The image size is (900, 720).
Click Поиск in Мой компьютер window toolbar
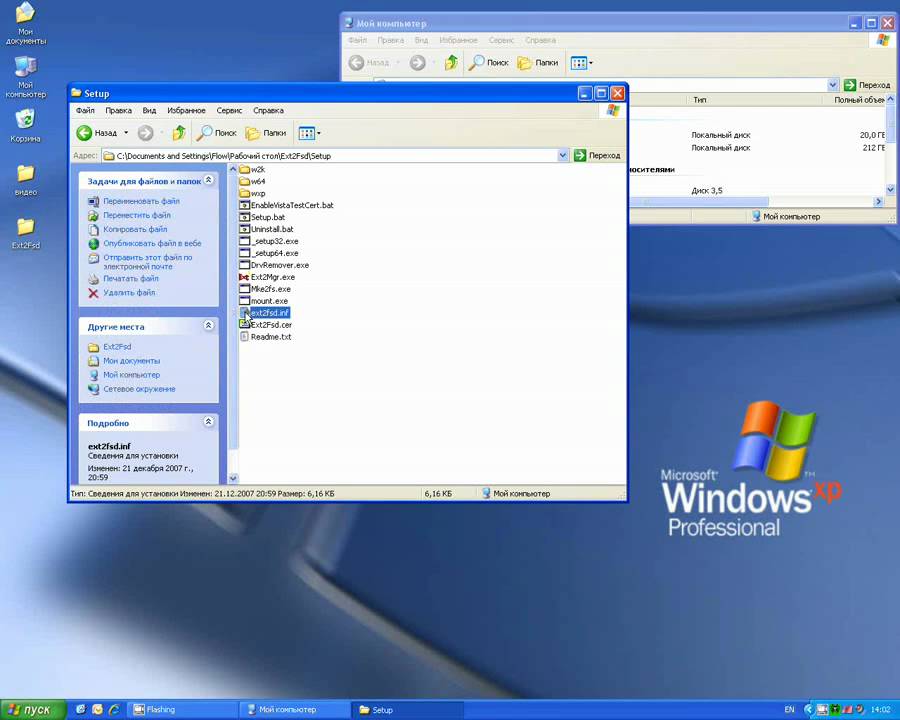pyautogui.click(x=488, y=63)
